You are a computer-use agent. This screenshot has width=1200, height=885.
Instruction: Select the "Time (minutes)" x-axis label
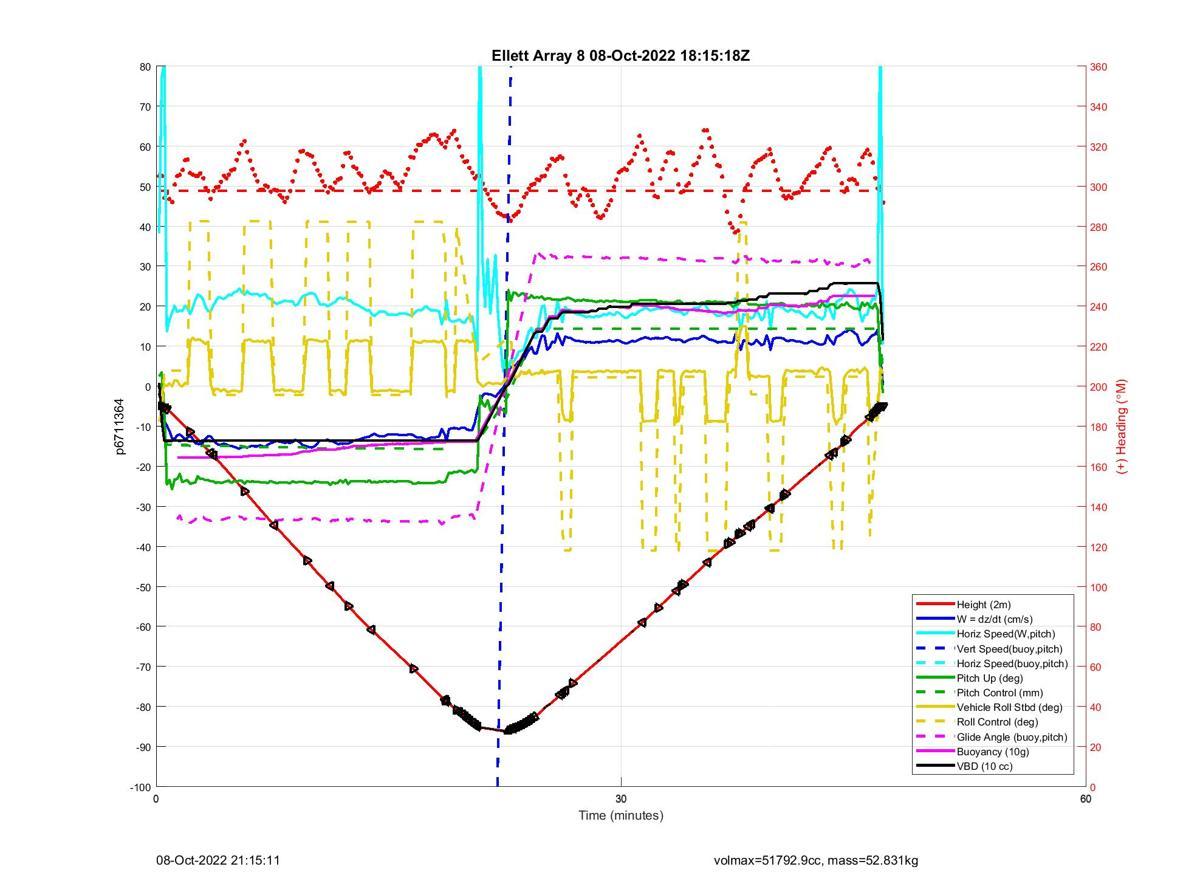620,815
